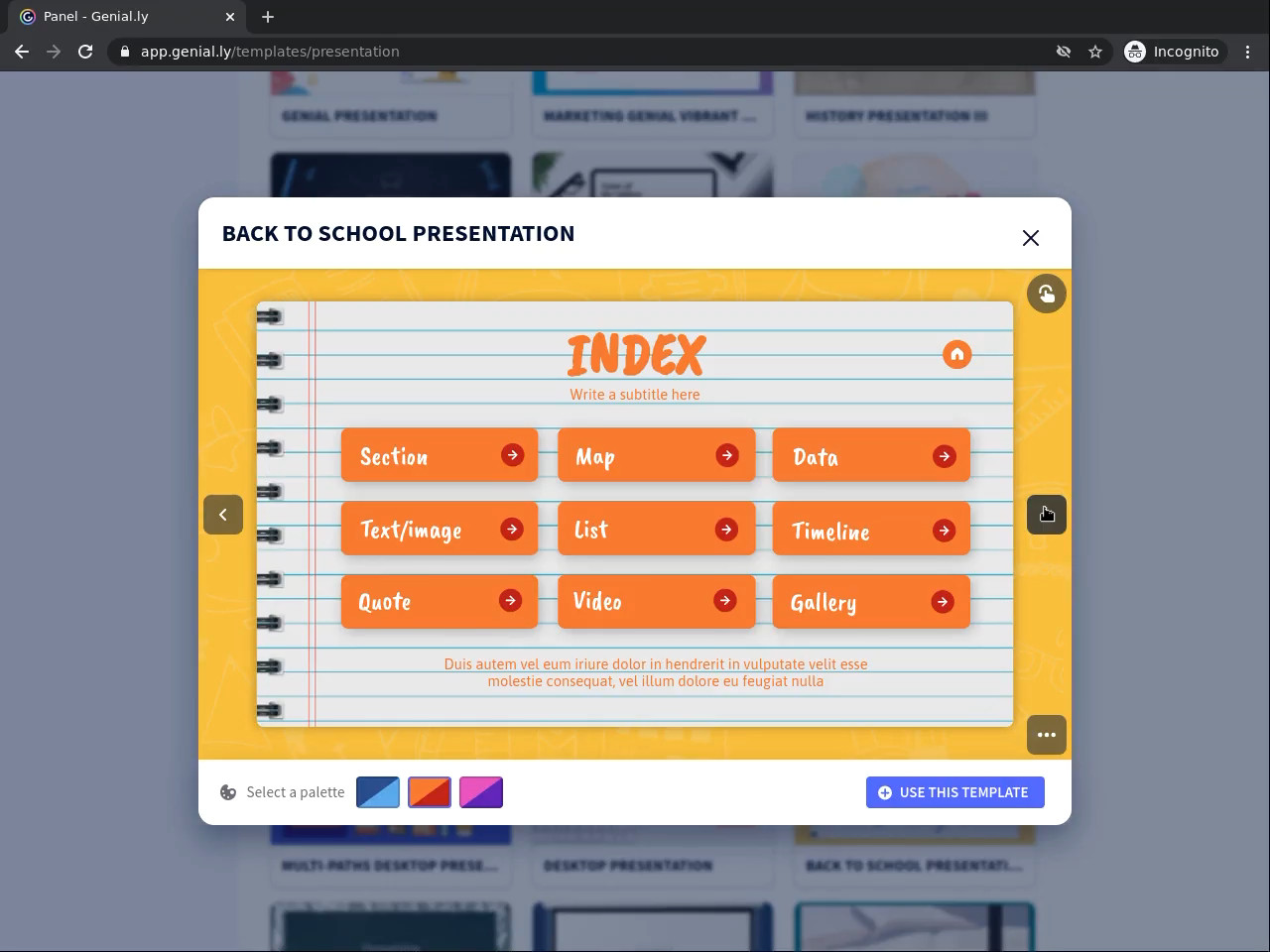Viewport: 1270px width, 952px height.
Task: Open the Chrome three-dot menu
Action: pyautogui.click(x=1248, y=52)
